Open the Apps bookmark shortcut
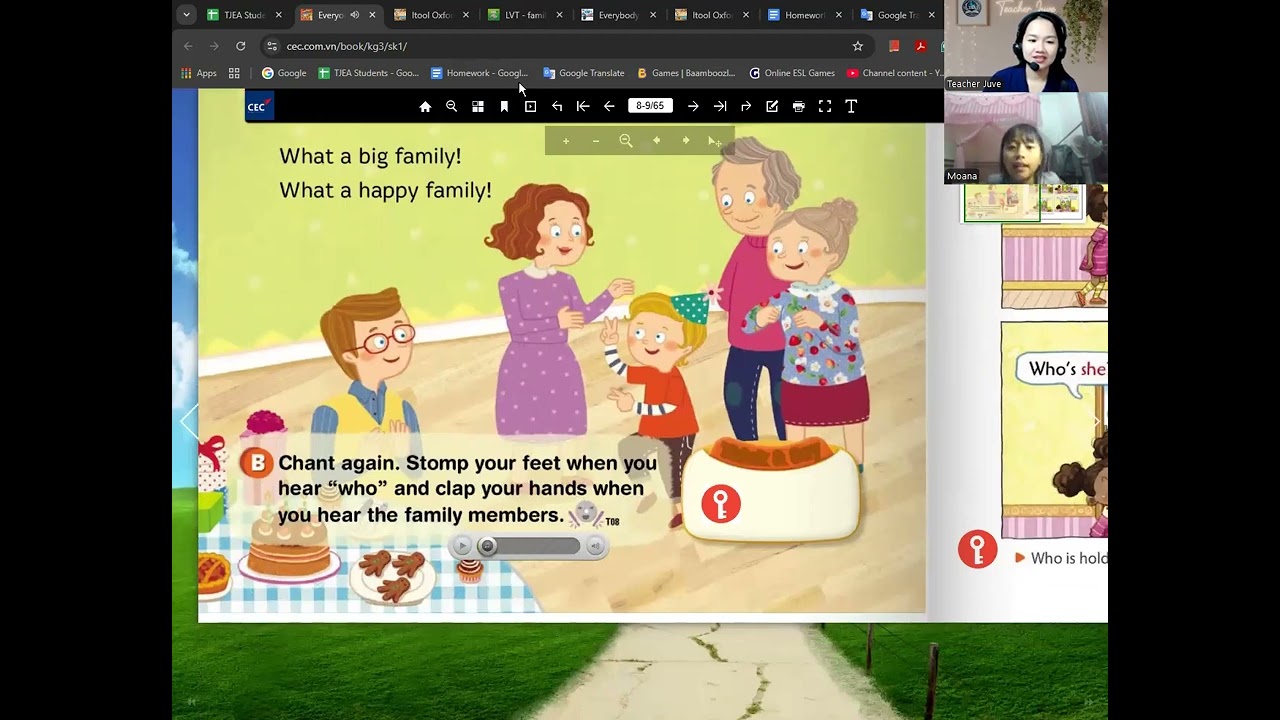This screenshot has height=720, width=1280. [198, 73]
